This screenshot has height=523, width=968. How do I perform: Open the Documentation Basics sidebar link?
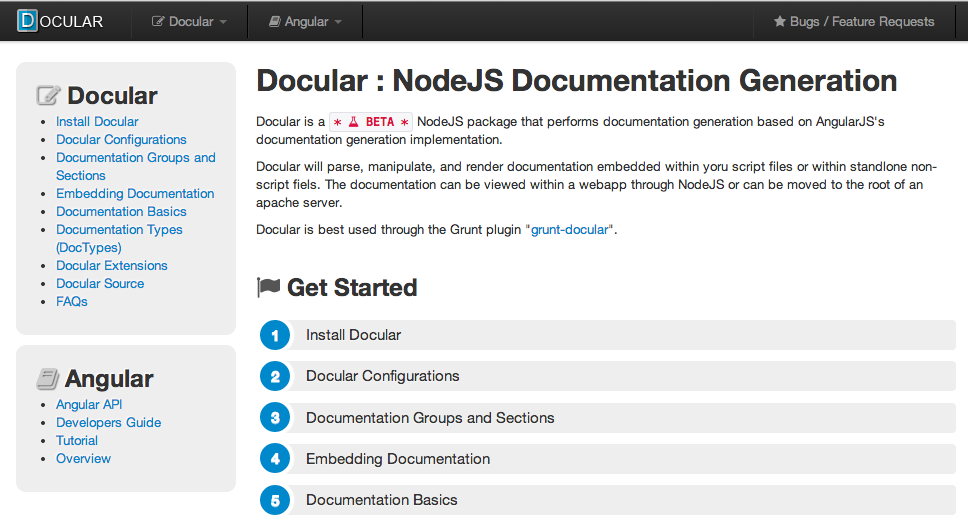[x=121, y=211]
